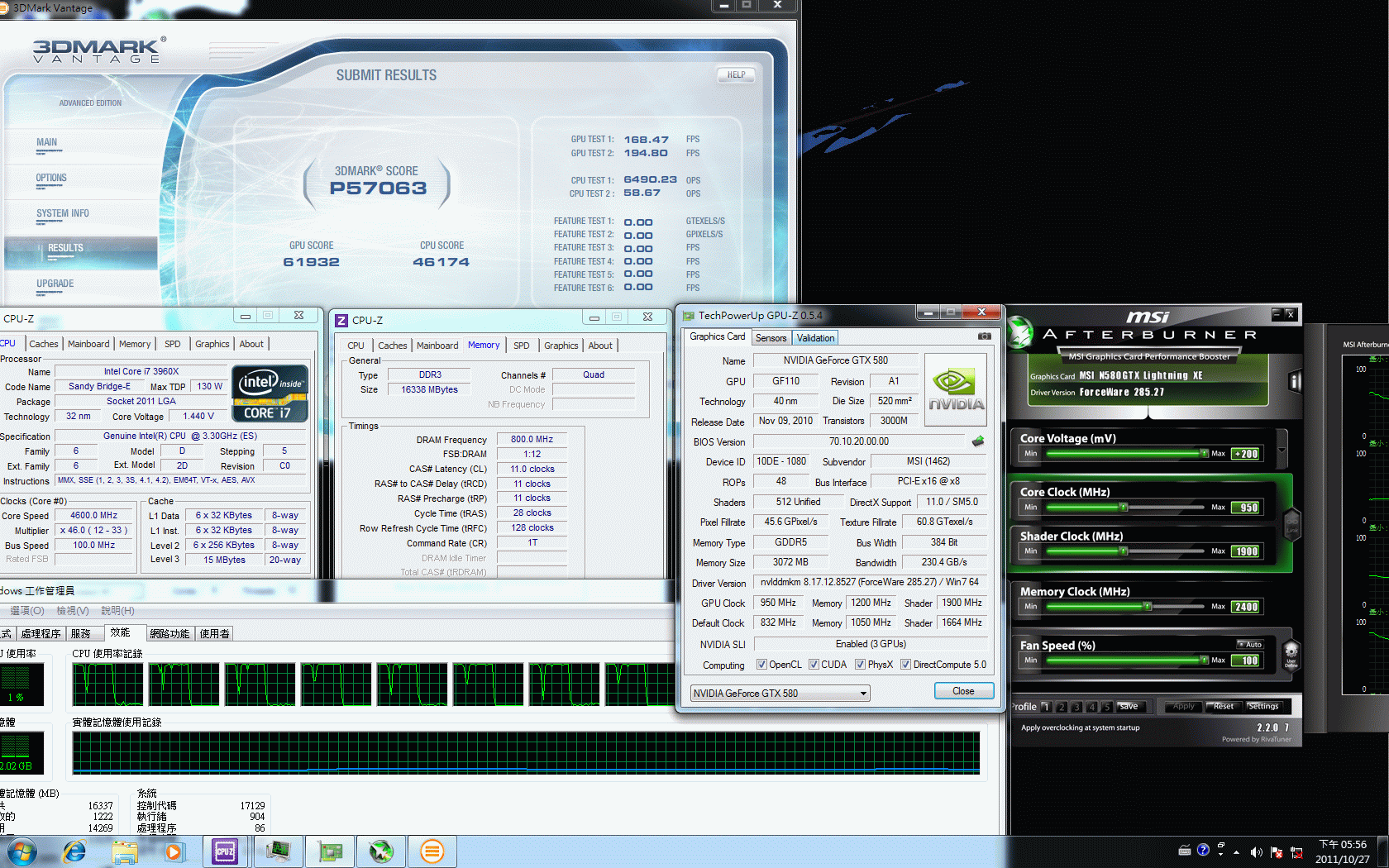Open the Action Center flag tray icon
The height and width of the screenshot is (868, 1389).
(1276, 852)
